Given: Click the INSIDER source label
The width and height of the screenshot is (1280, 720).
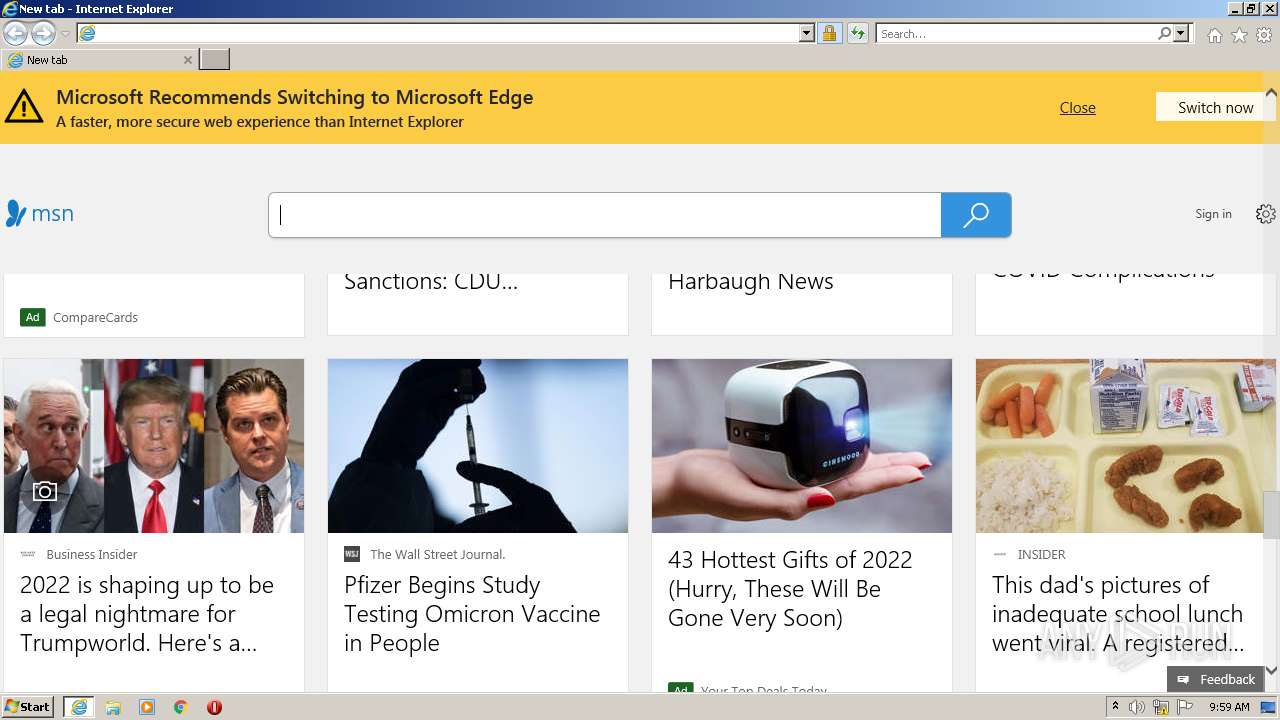Looking at the screenshot, I should 1041,554.
